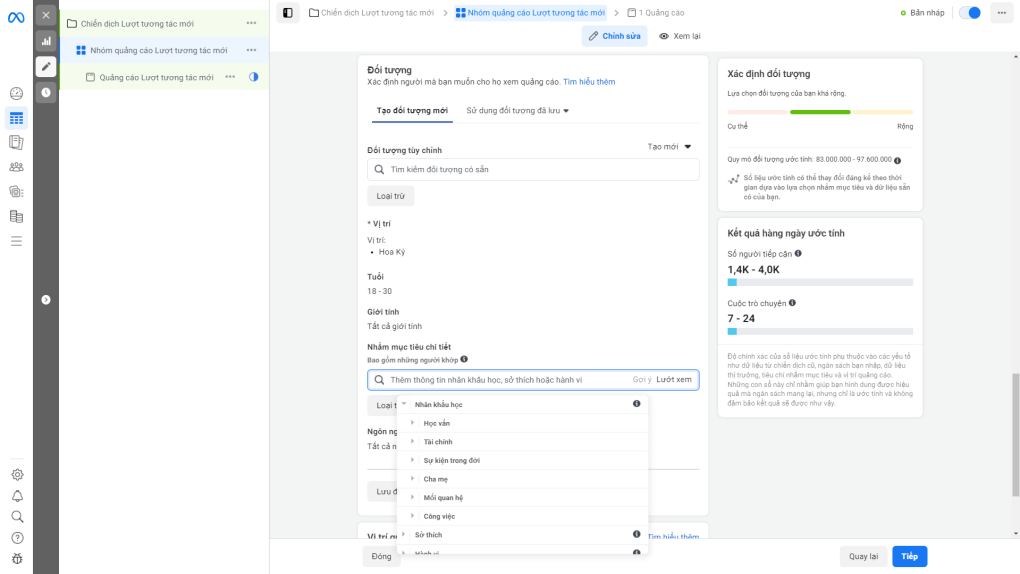Toggle the side panel layout icon

pos(288,12)
